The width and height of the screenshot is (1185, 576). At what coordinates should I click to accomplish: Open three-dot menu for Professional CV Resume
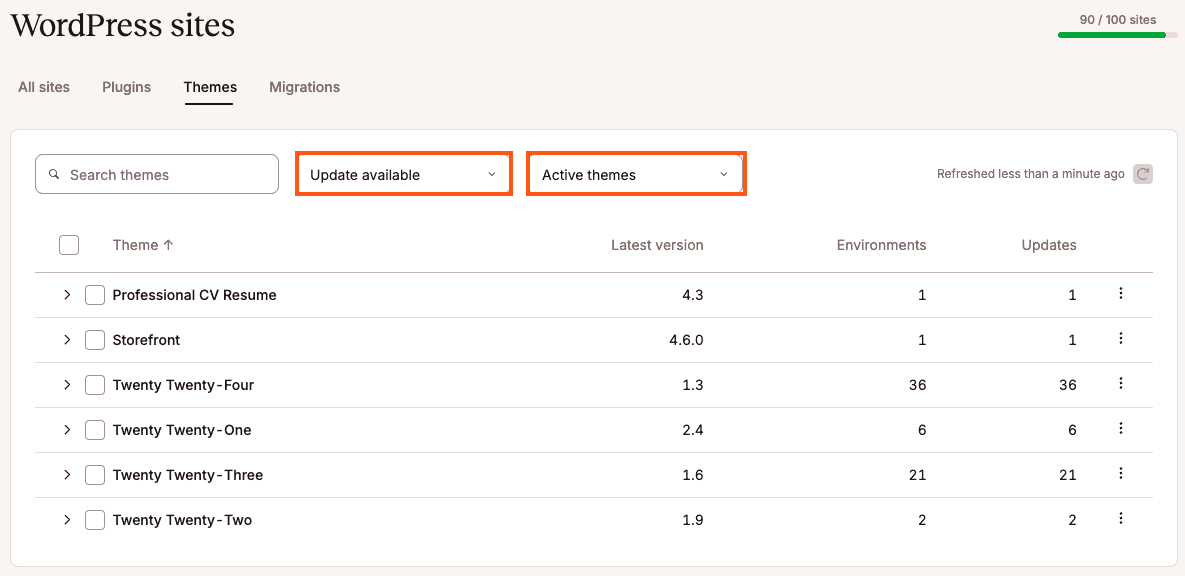tap(1121, 293)
